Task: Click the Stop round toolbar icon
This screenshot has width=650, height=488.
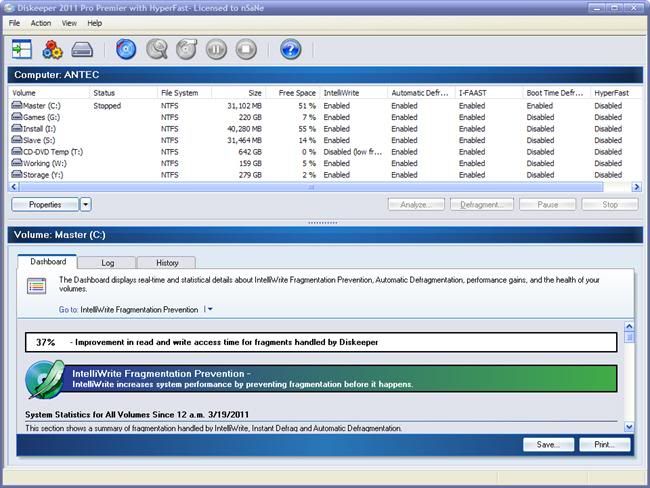Action: coord(246,49)
